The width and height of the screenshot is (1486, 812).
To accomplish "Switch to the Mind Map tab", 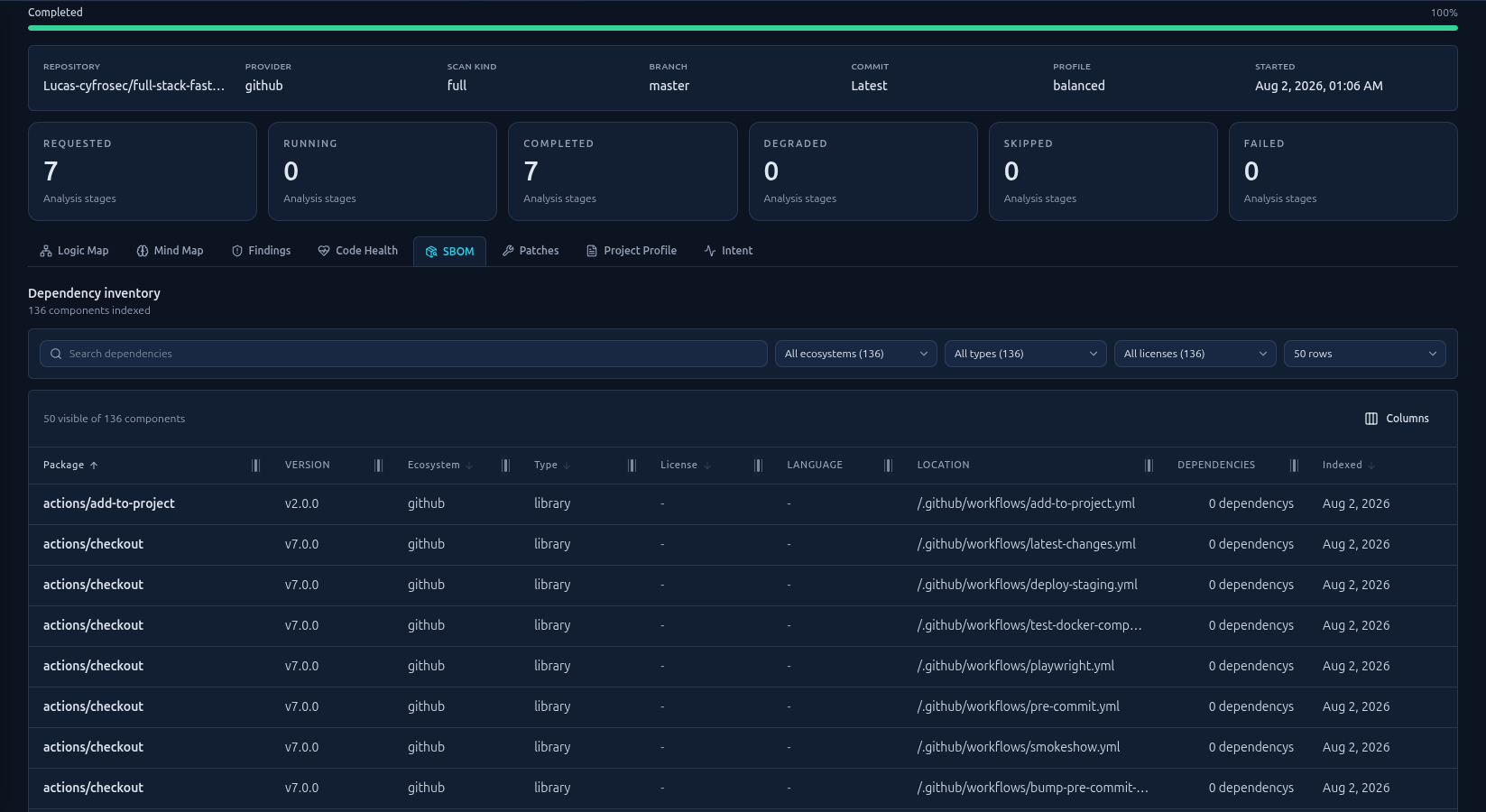I will point(170,251).
